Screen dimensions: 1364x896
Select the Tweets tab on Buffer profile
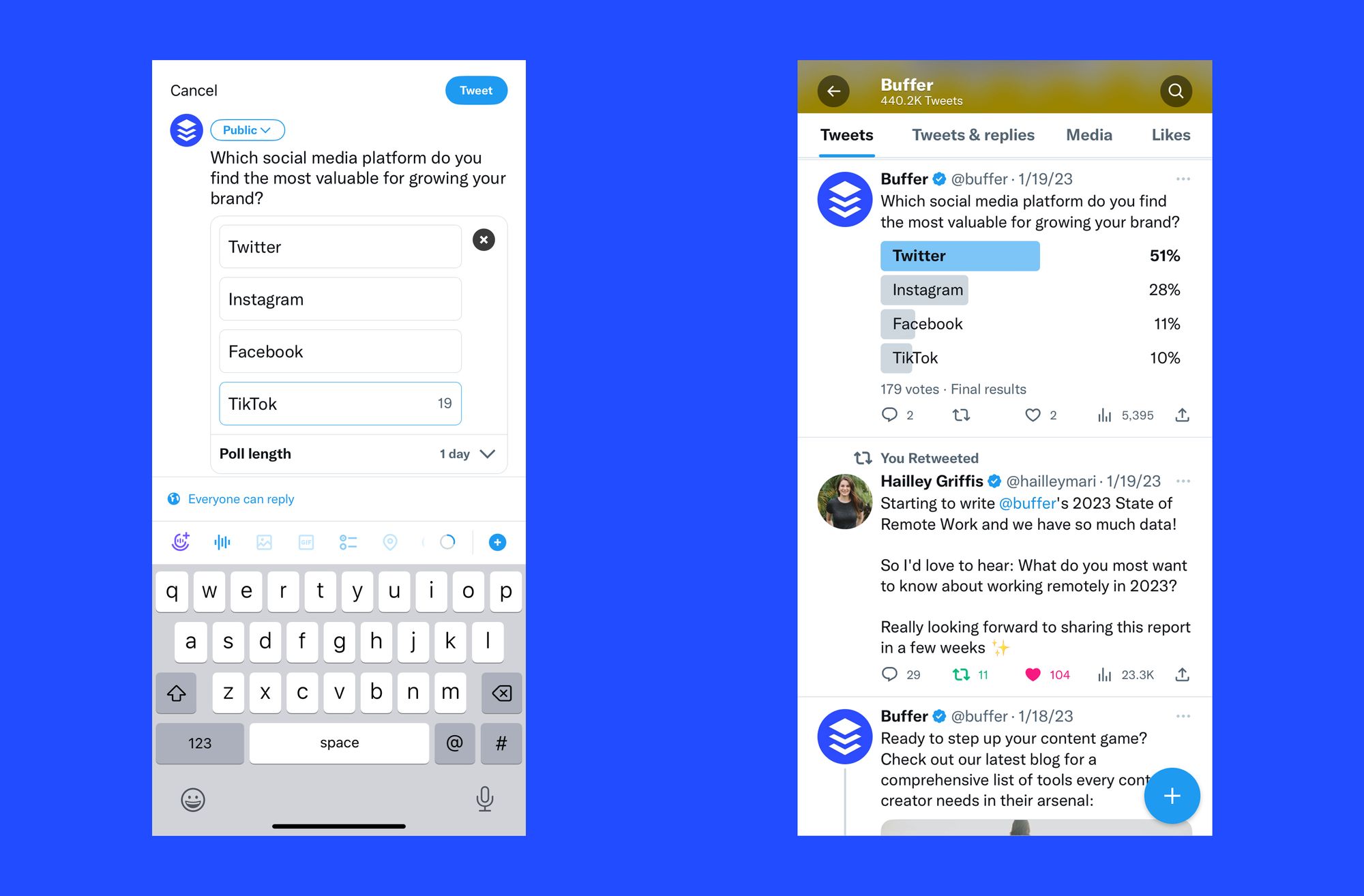coord(847,135)
